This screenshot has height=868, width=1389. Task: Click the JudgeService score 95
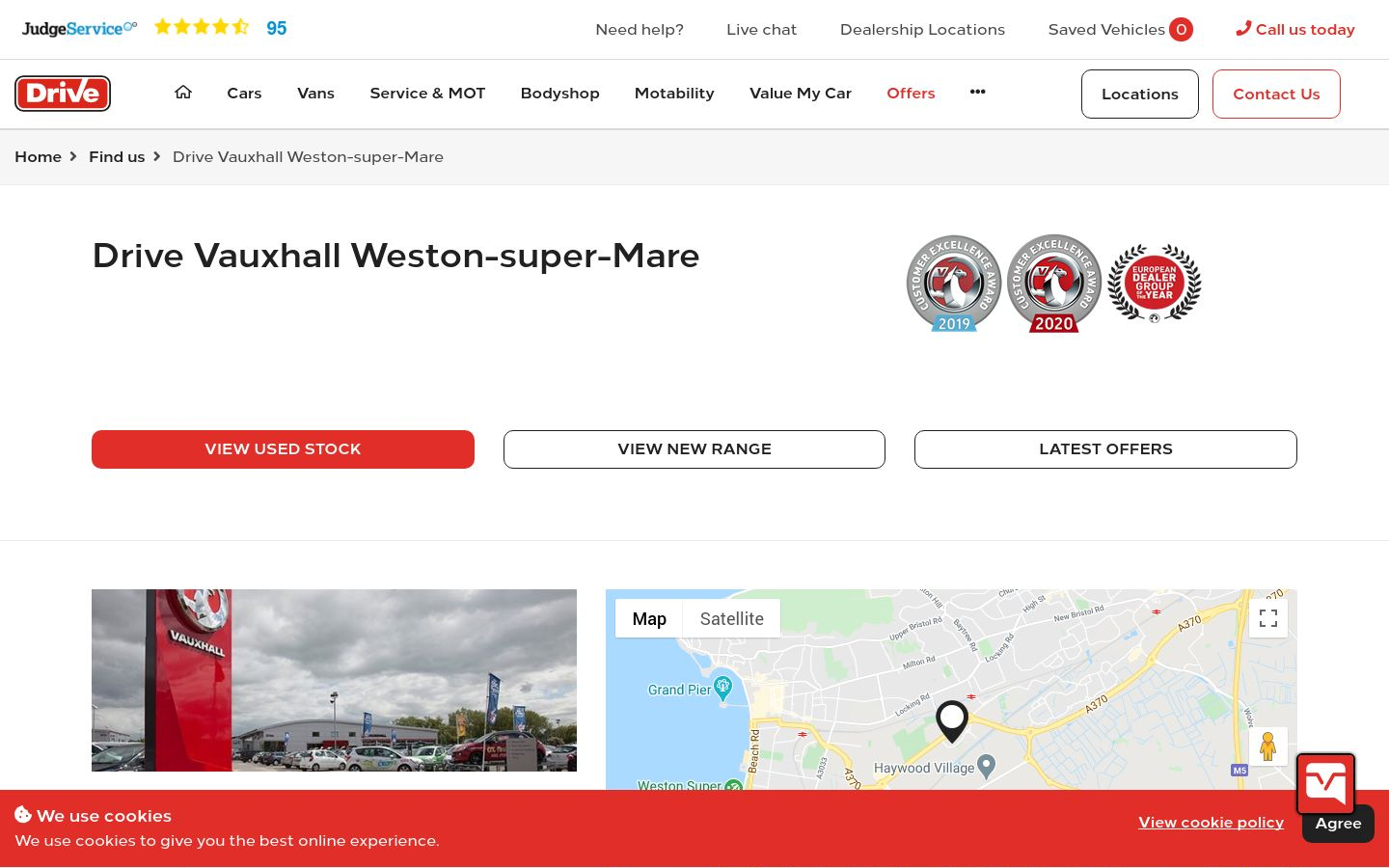pos(277,28)
